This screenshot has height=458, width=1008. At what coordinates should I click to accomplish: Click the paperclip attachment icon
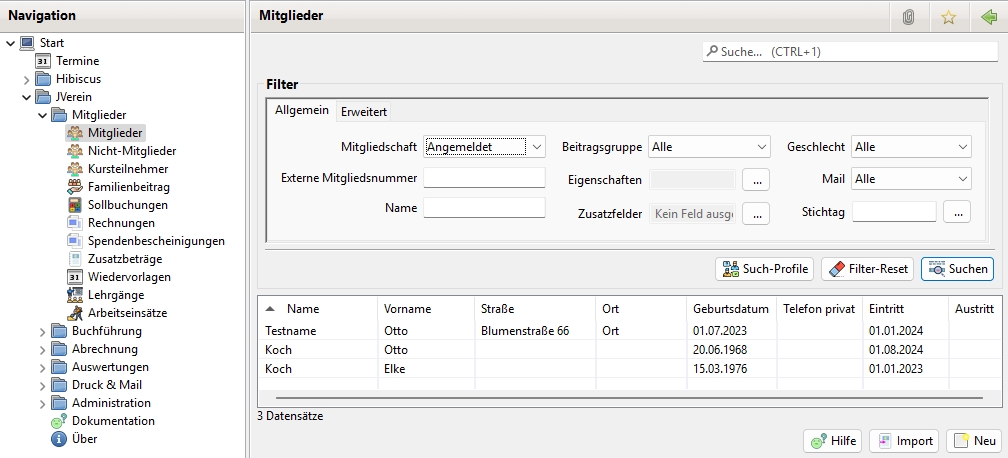click(908, 16)
